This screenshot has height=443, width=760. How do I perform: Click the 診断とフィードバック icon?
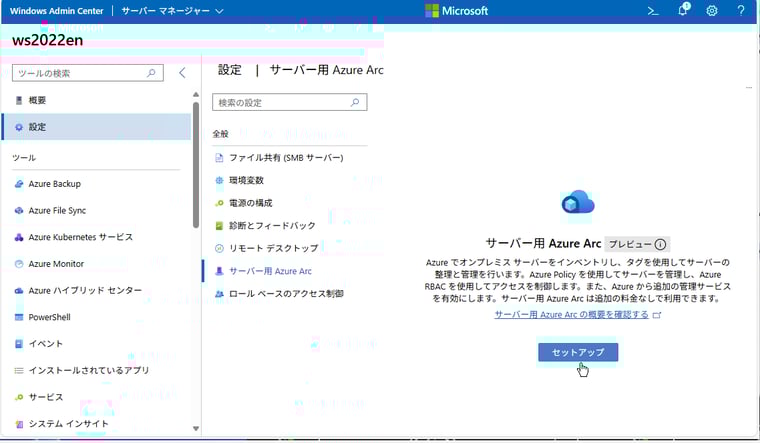coord(219,226)
